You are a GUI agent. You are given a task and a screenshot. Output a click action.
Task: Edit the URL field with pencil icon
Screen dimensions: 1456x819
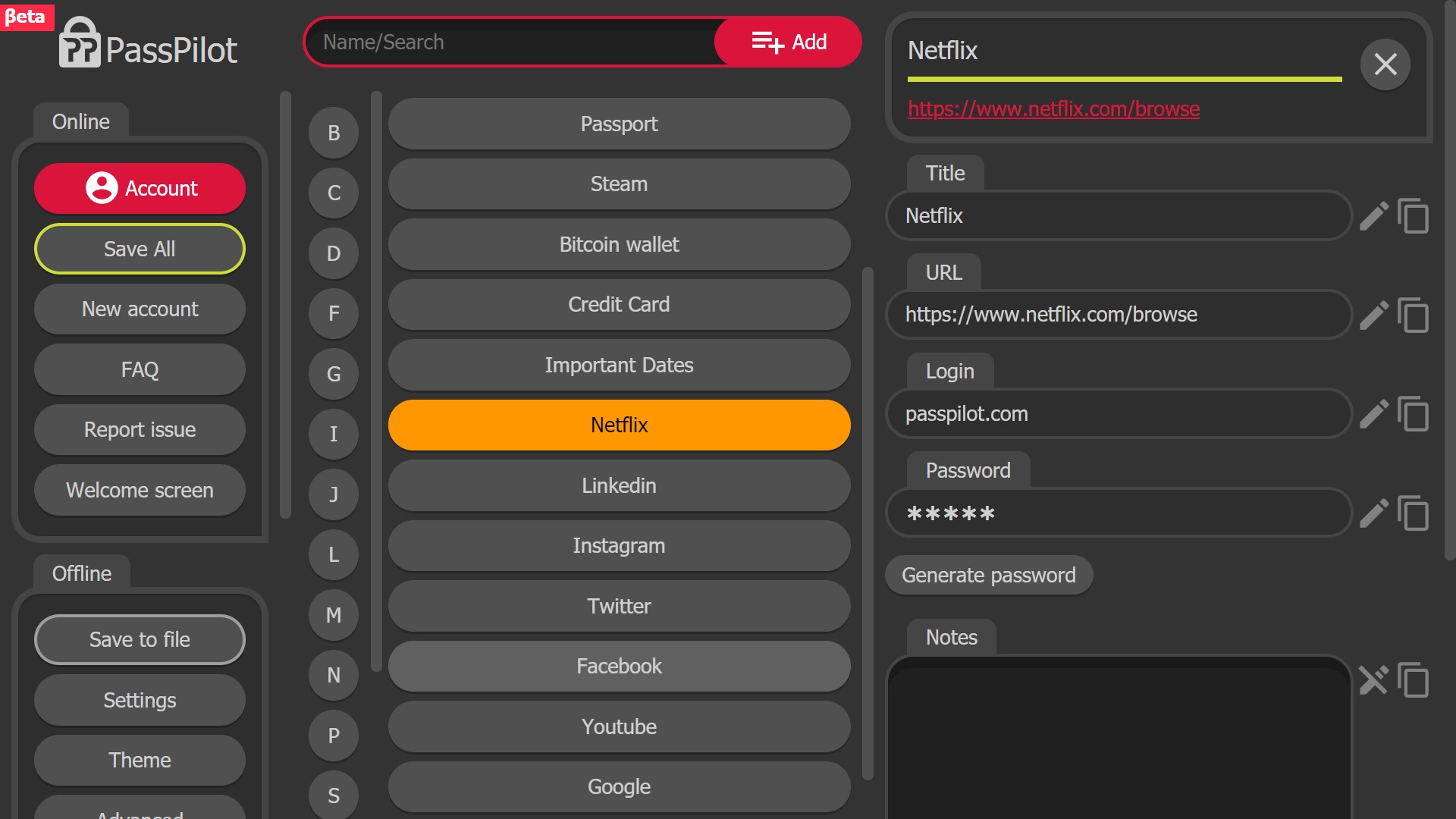click(1373, 315)
